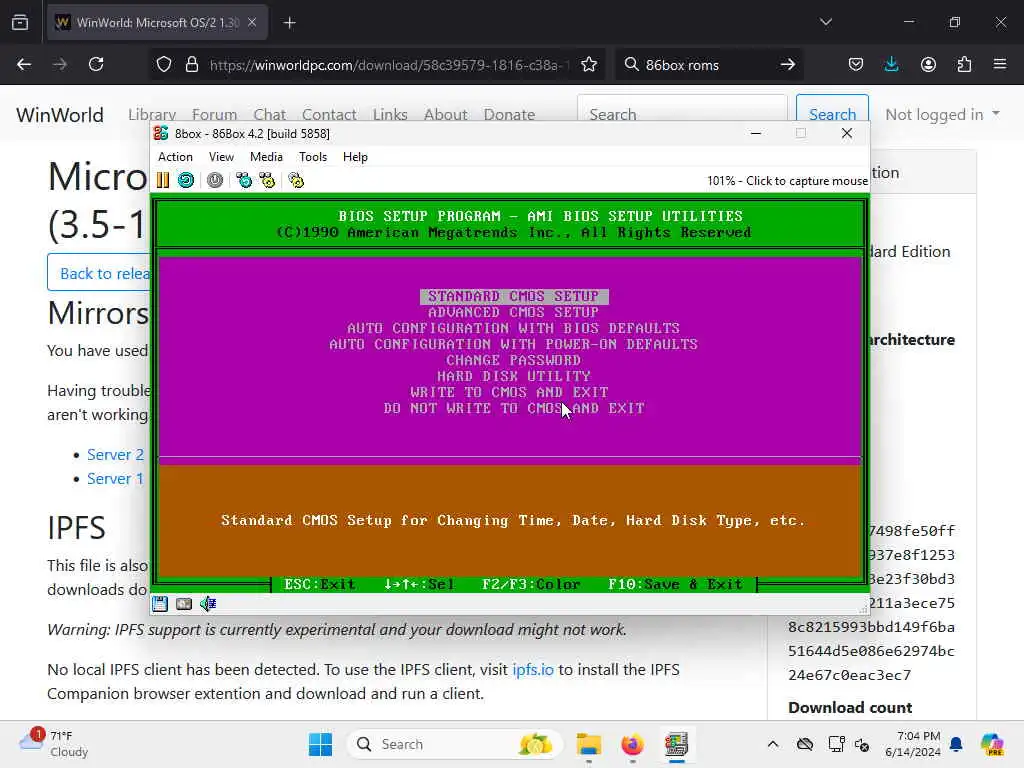Expand 'Not logged in' dropdown
The width and height of the screenshot is (1024, 768).
[942, 114]
